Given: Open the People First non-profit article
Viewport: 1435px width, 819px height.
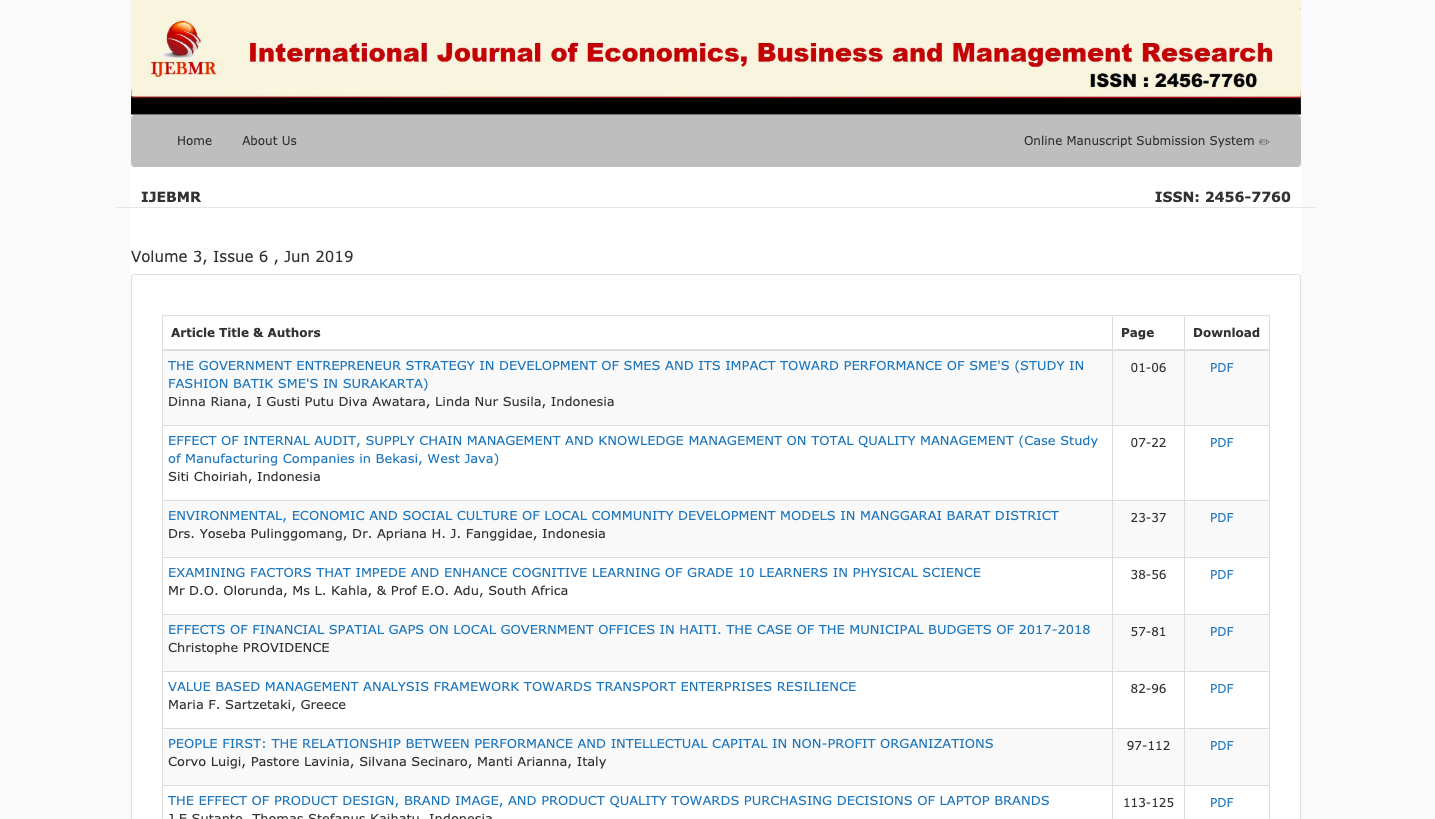Looking at the screenshot, I should click(x=580, y=744).
